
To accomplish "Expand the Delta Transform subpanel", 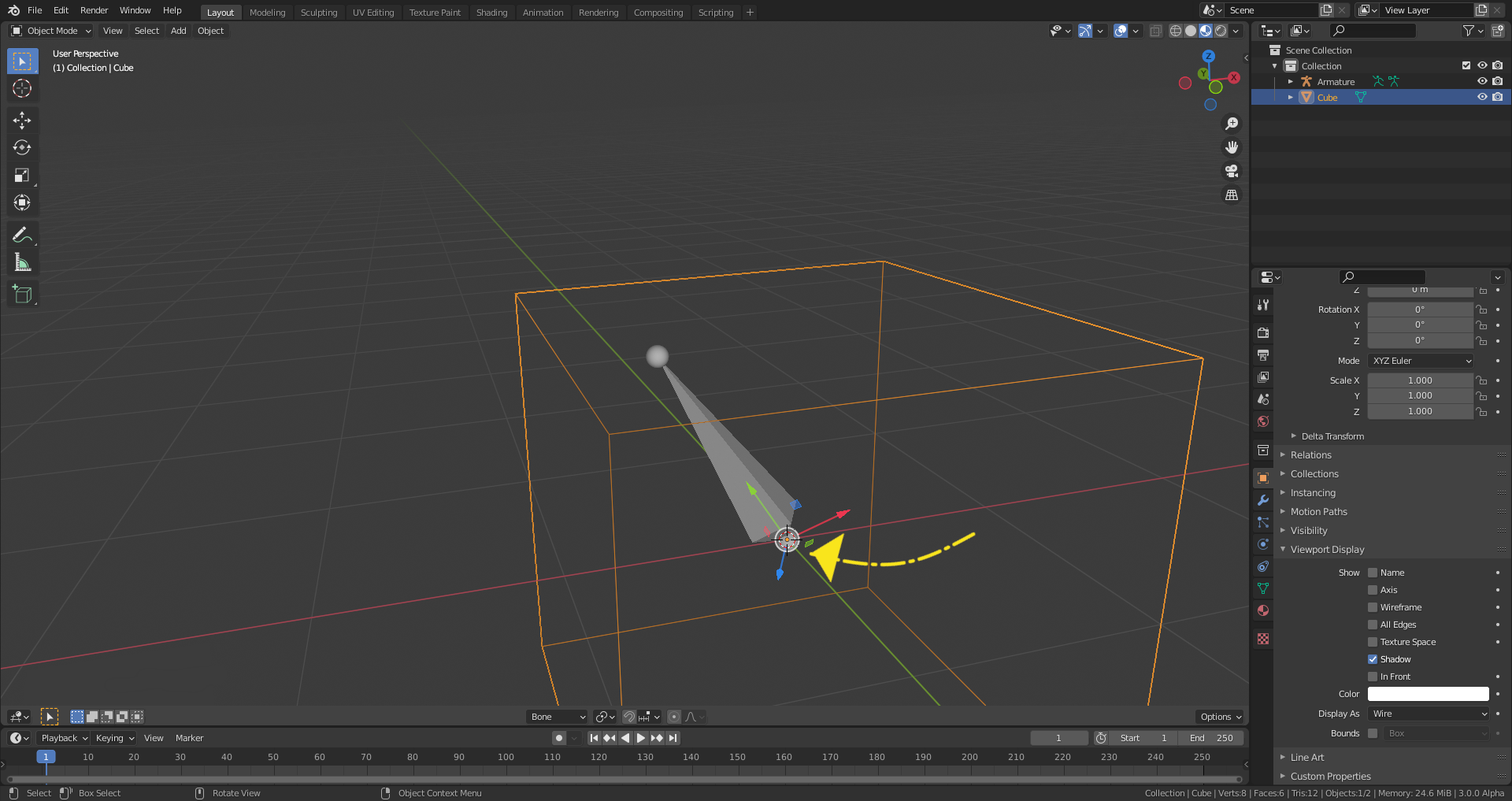I will [1332, 436].
